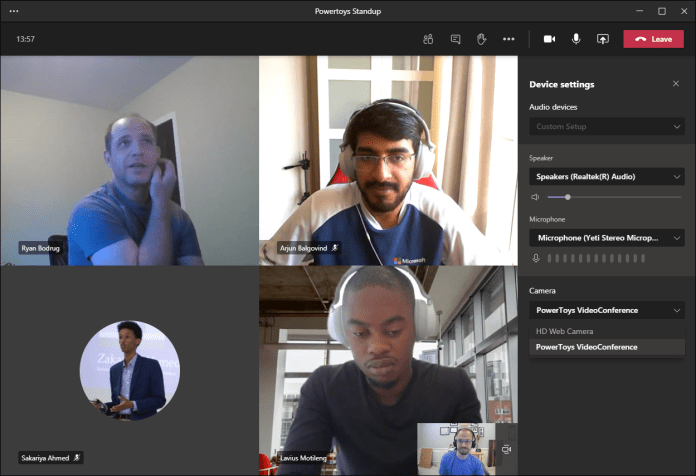Click the microphone level icon in settings
This screenshot has height=476, width=696.
pyautogui.click(x=536, y=258)
